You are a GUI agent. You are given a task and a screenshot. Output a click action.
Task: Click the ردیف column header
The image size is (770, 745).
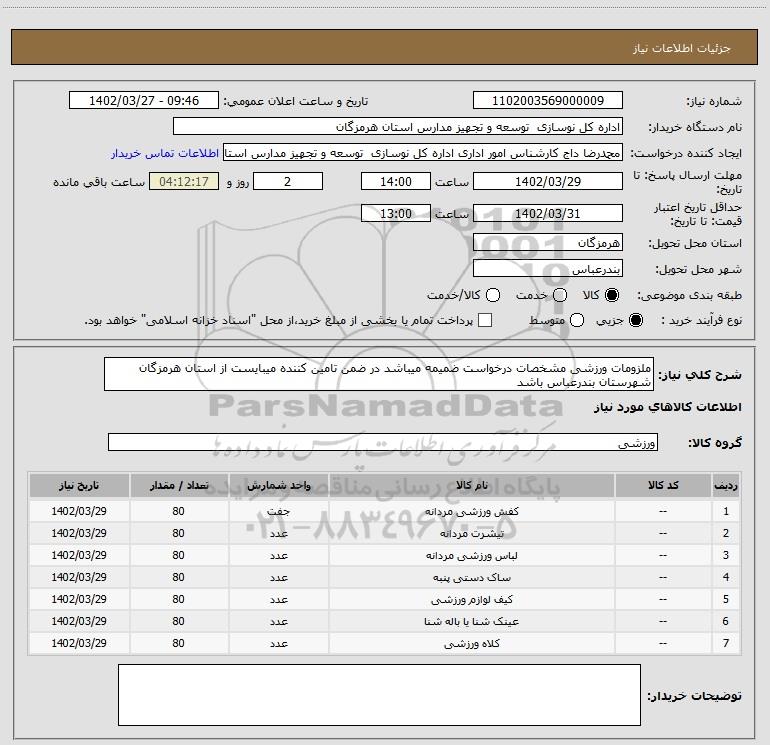pyautogui.click(x=726, y=486)
